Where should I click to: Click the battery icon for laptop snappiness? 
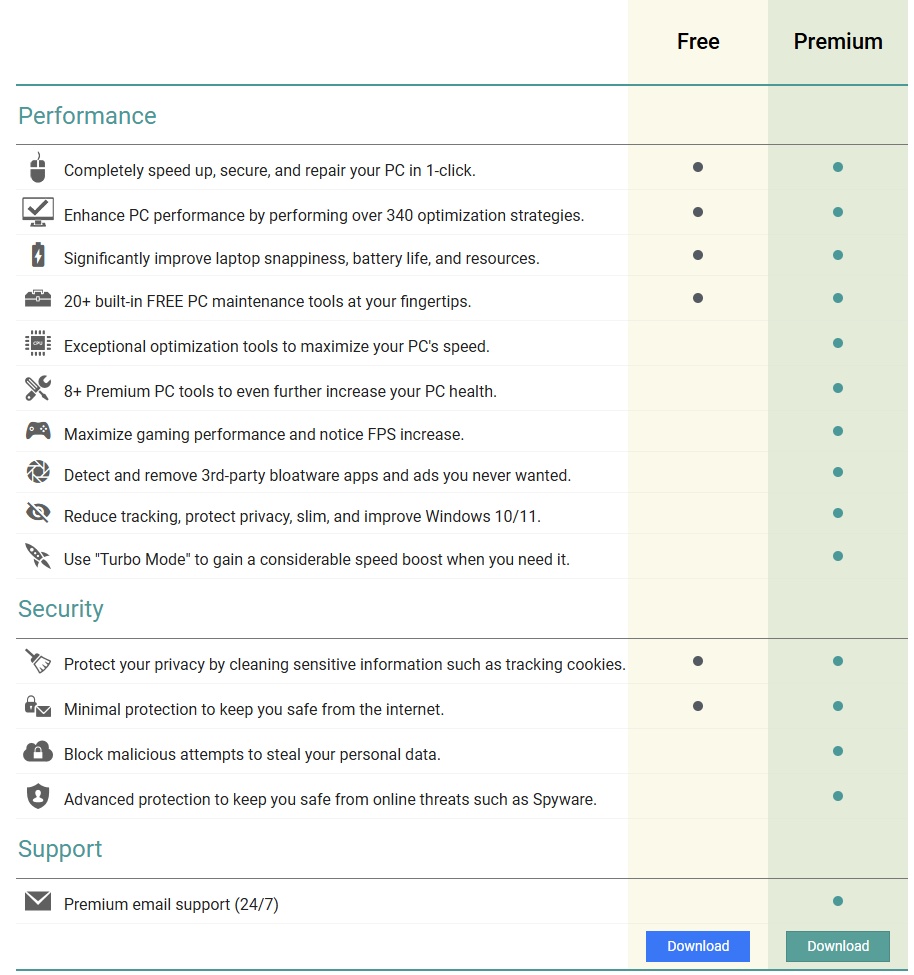pyautogui.click(x=38, y=256)
